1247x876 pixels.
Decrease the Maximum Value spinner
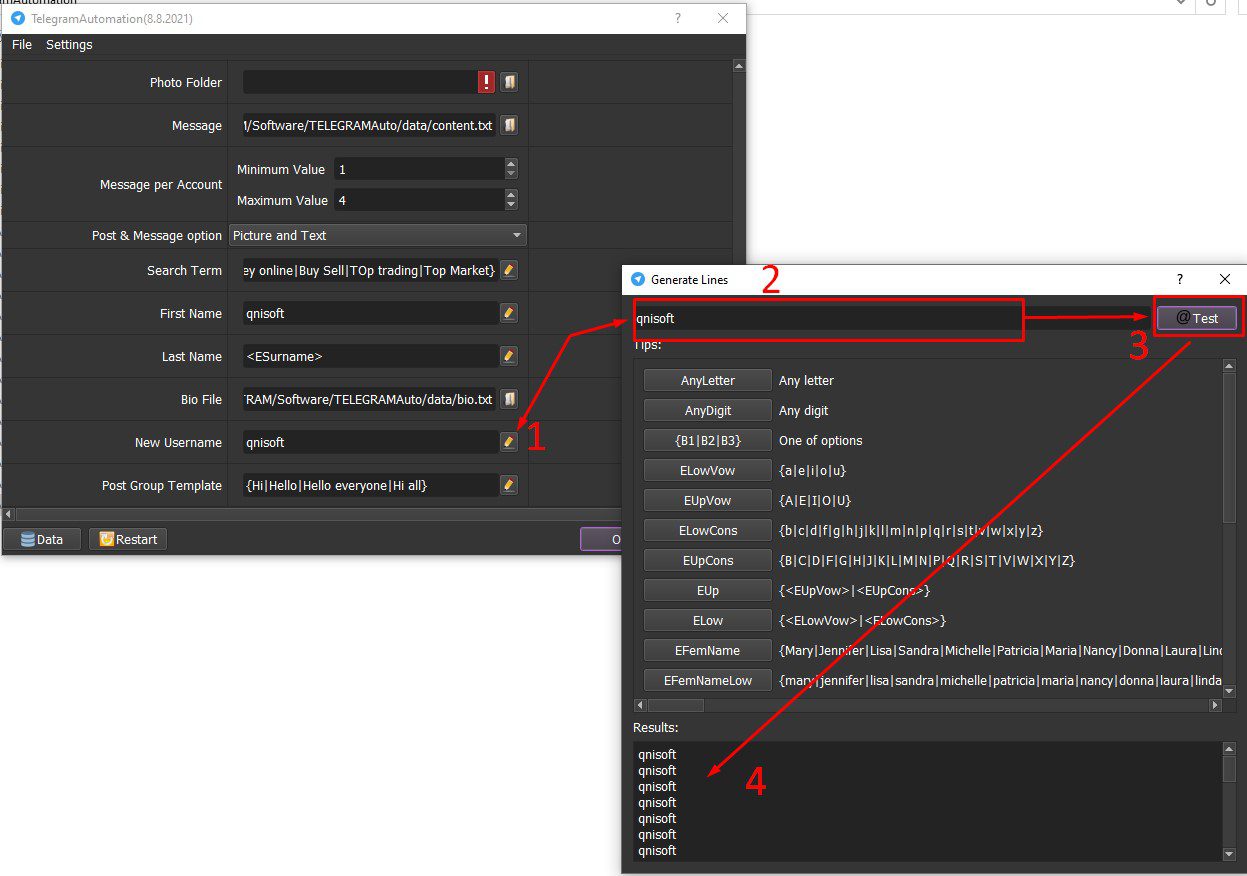click(511, 206)
